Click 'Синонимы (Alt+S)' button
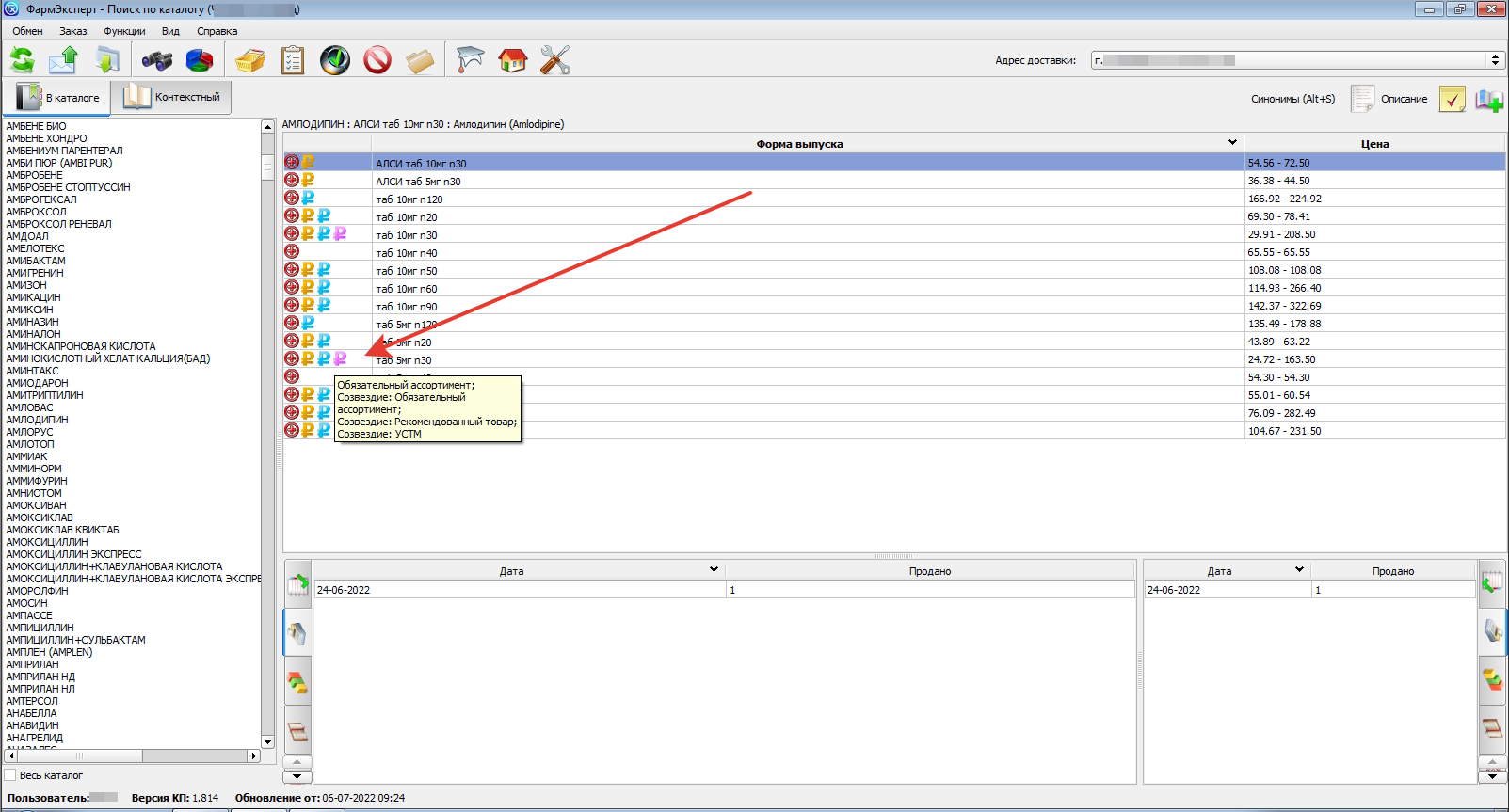 click(1292, 99)
